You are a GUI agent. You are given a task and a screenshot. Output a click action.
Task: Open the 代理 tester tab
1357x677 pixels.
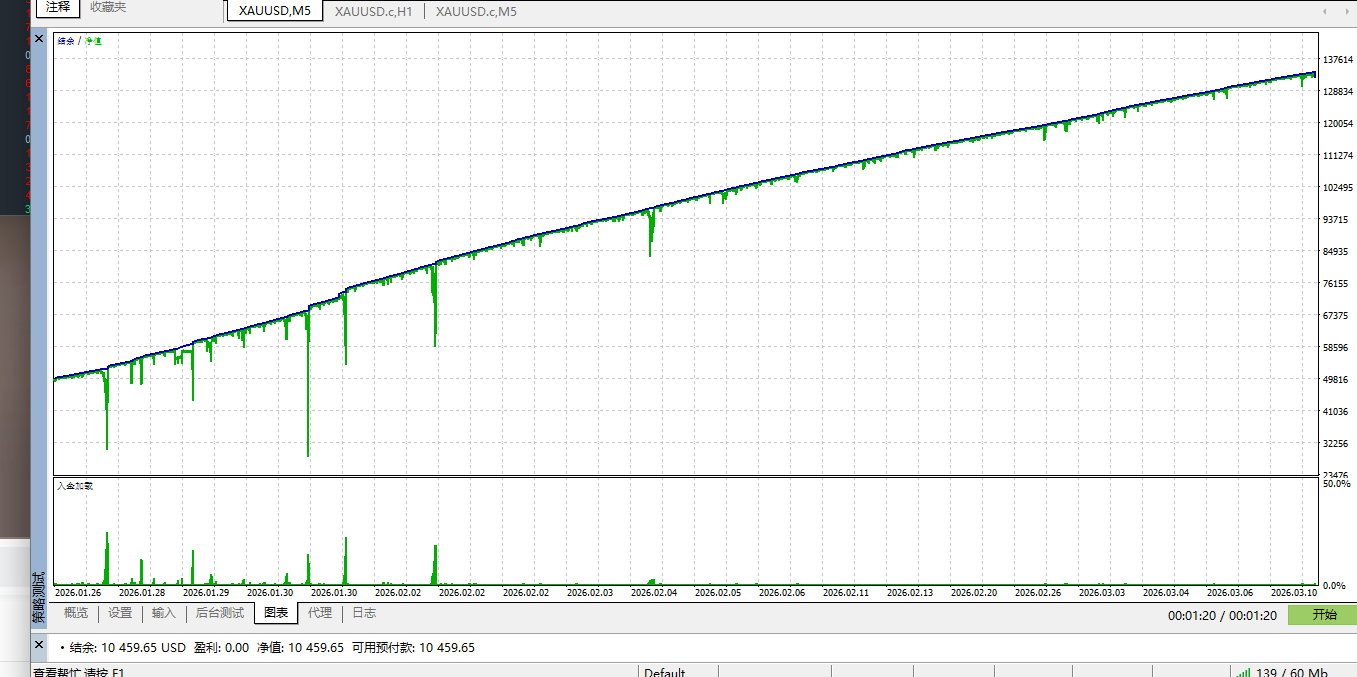coord(320,613)
